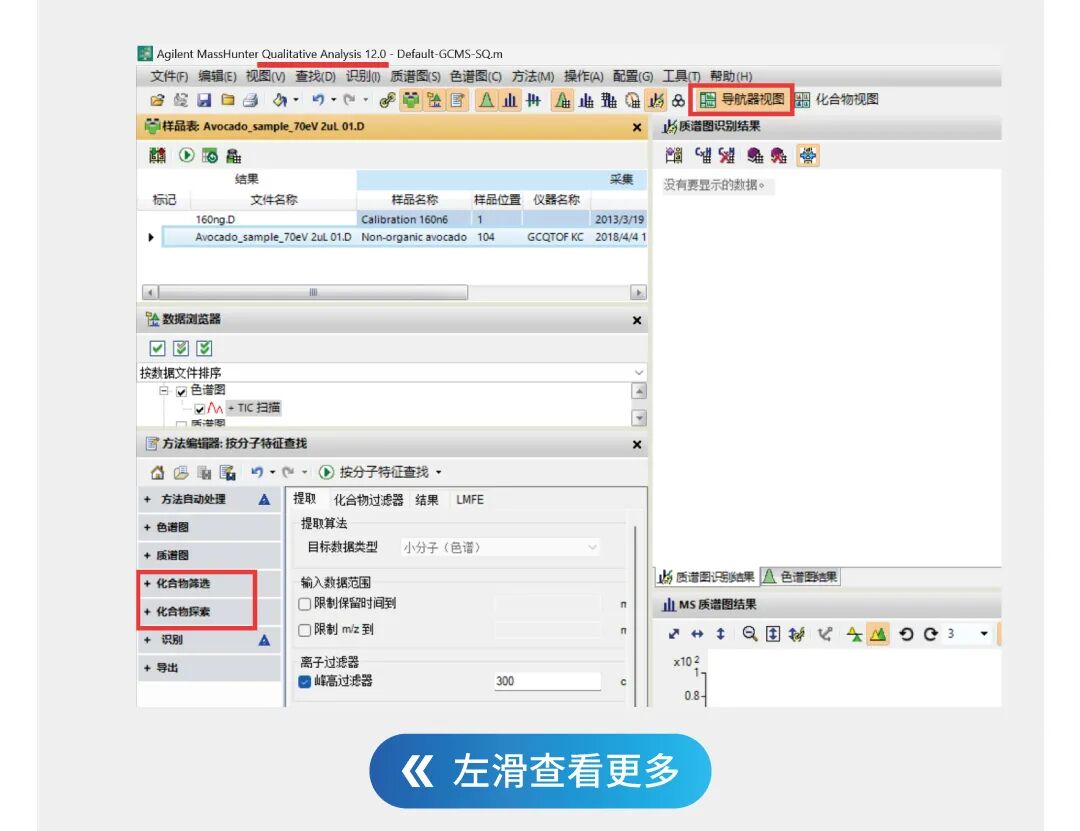Click highlighted rightmost icon in 质谱图识别结果 toolbar
The image size is (1080, 831).
[808, 156]
